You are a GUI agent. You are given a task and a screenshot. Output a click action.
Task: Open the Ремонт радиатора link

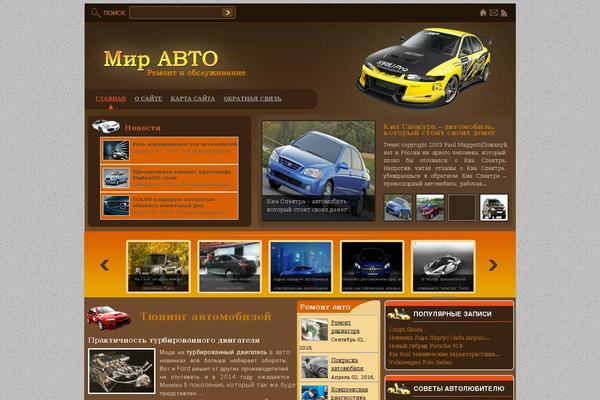345,327
